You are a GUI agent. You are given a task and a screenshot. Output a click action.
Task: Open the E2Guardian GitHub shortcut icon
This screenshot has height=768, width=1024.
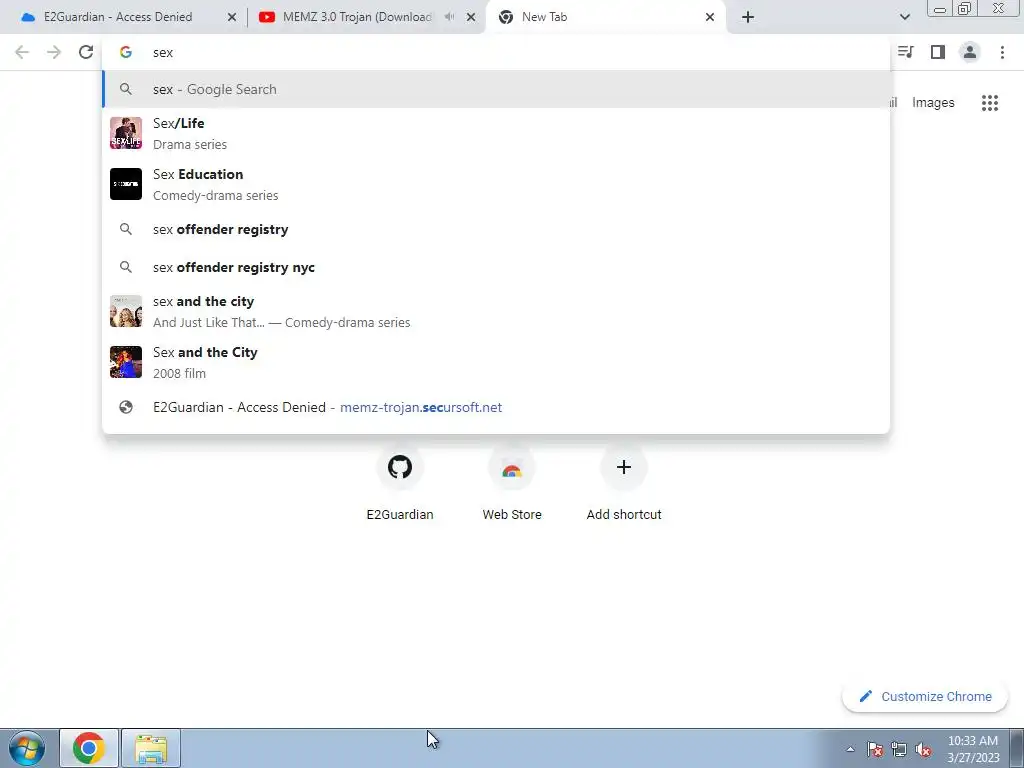[x=400, y=468]
